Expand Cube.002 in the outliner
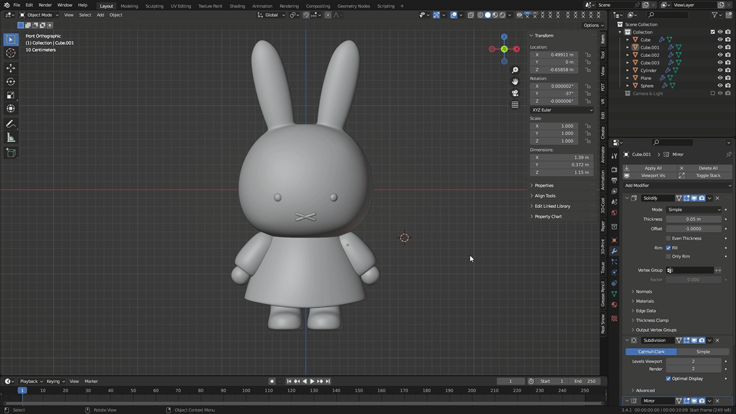 [628, 55]
